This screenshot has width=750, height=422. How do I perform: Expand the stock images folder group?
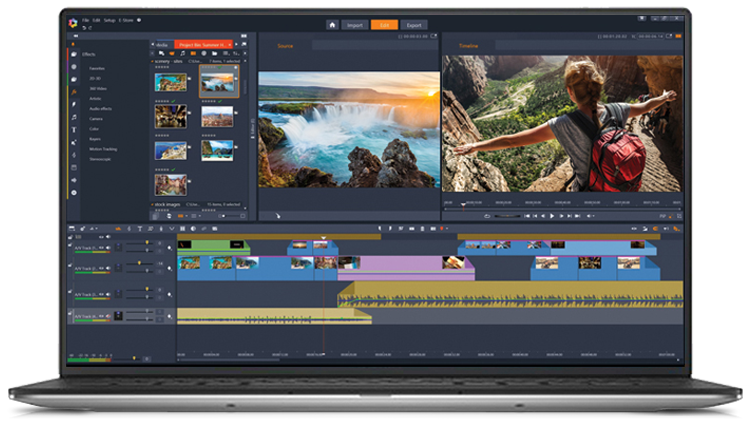(x=153, y=203)
